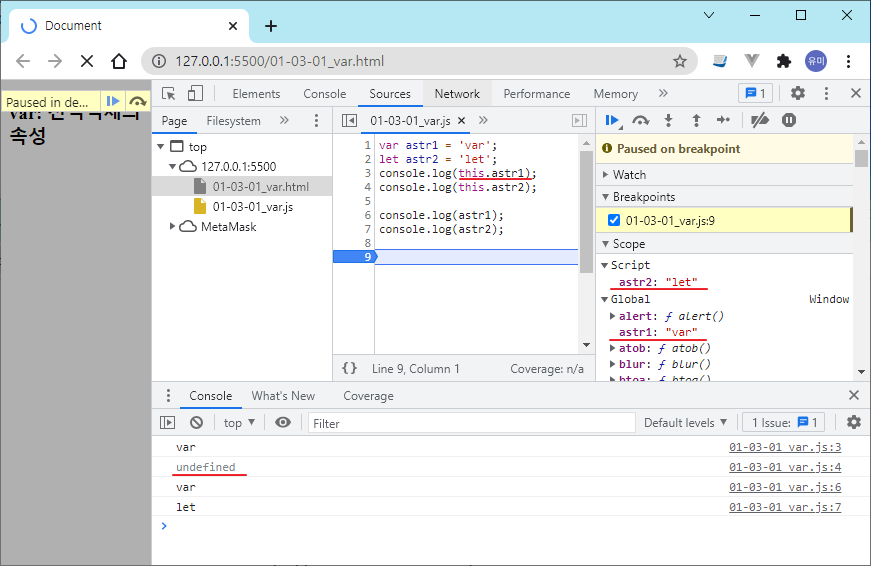Toggle the console live expression eye icon
871x566 pixels.
coord(283,423)
